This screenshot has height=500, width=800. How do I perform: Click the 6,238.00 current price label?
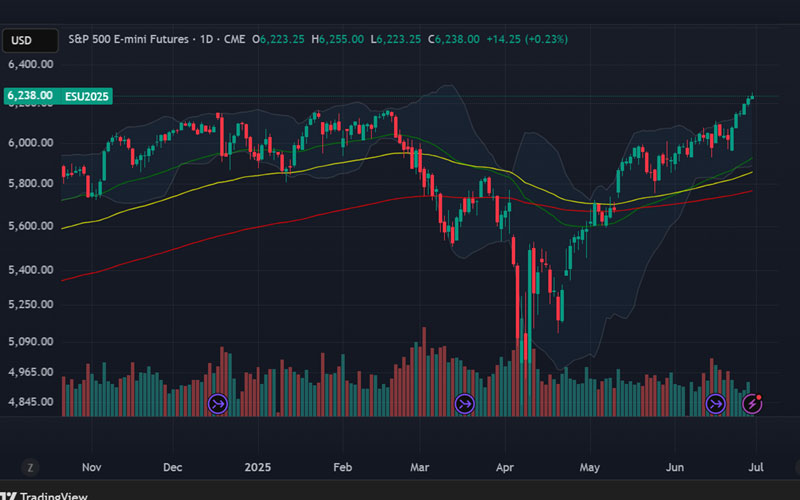tap(29, 96)
